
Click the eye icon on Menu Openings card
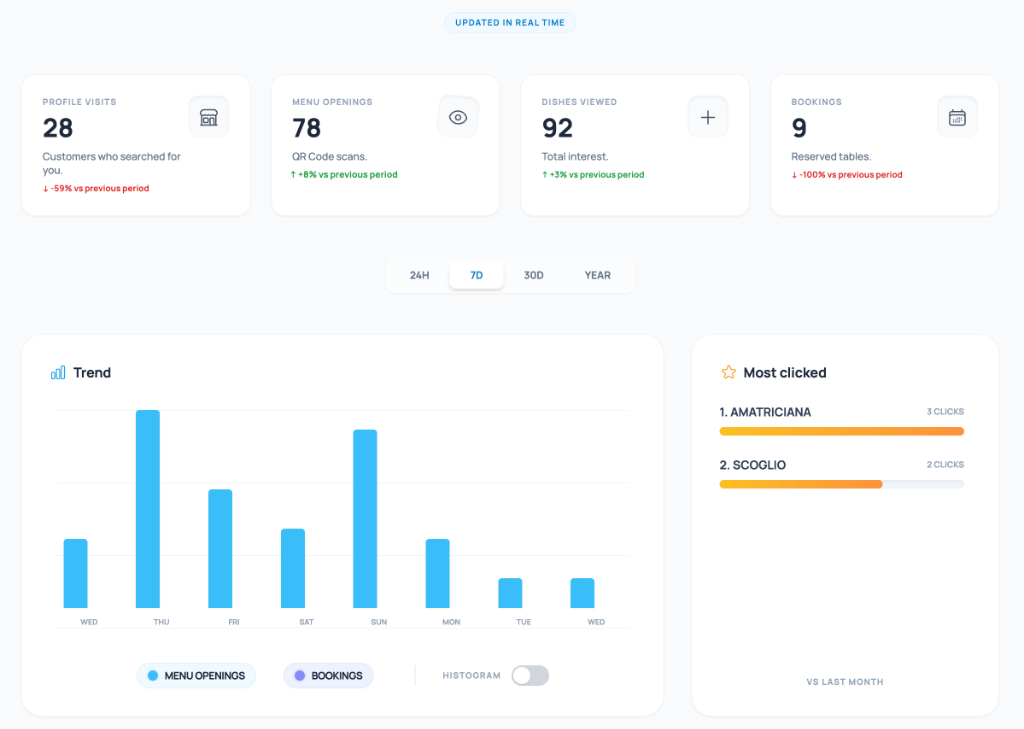click(x=457, y=116)
